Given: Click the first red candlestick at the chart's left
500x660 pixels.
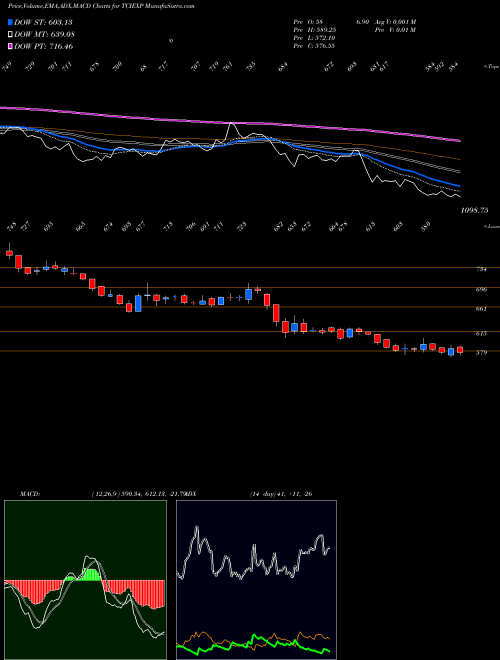Looking at the screenshot, I should [x=9, y=253].
